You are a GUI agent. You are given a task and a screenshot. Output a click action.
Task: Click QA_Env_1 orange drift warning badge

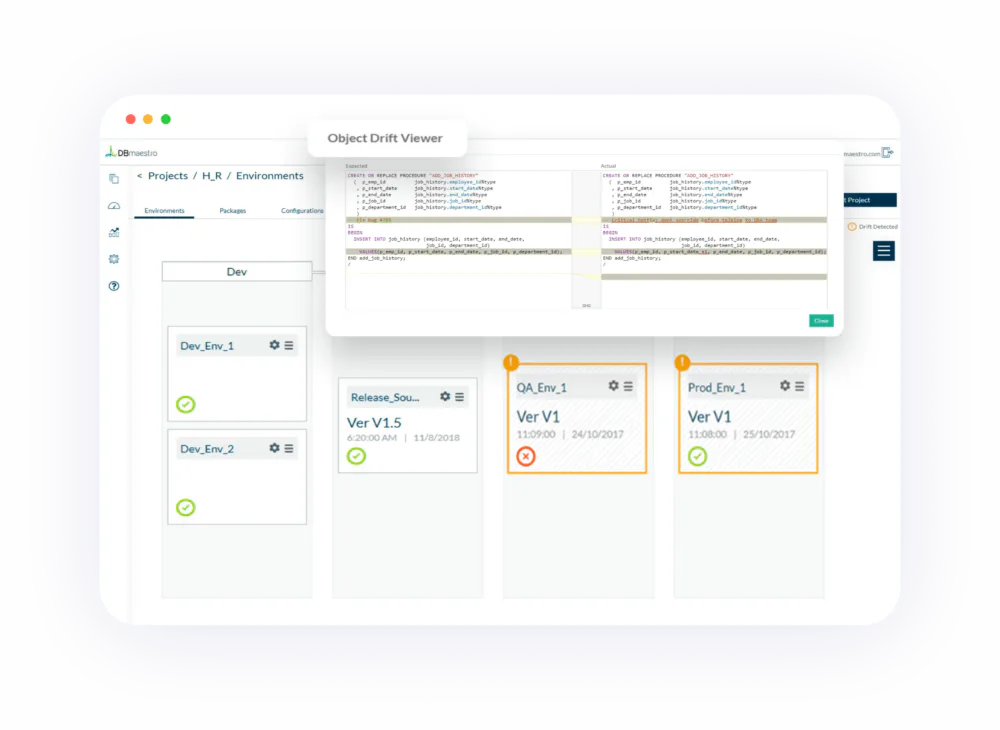click(511, 362)
